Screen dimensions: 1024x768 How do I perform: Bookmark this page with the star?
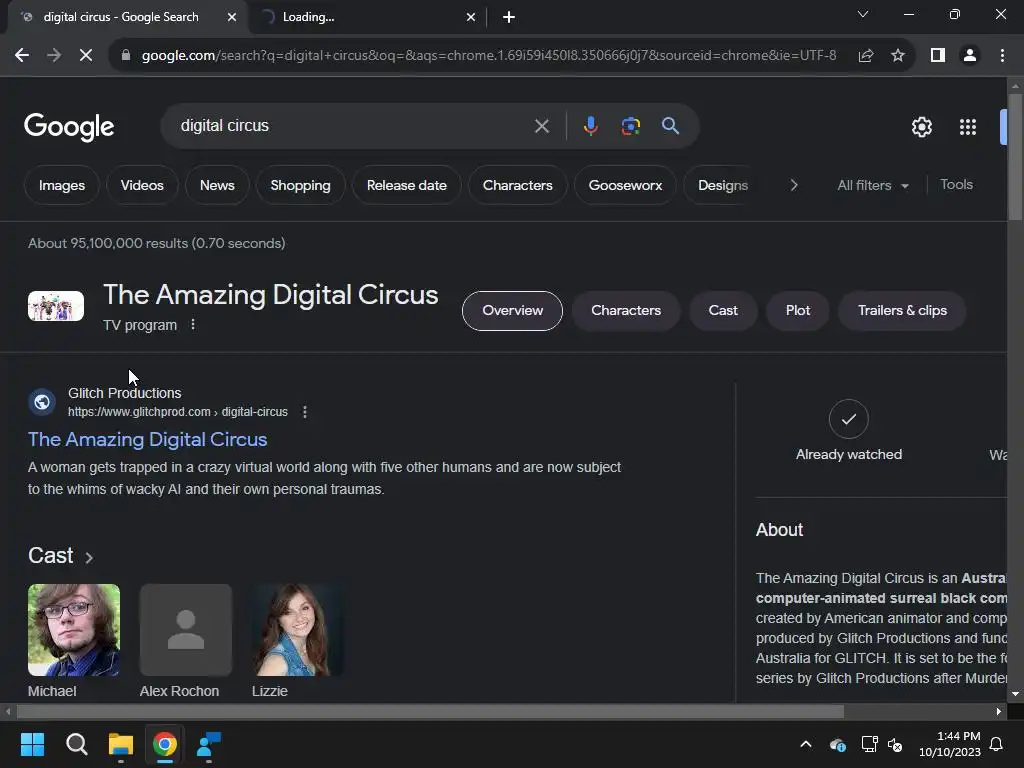click(898, 56)
